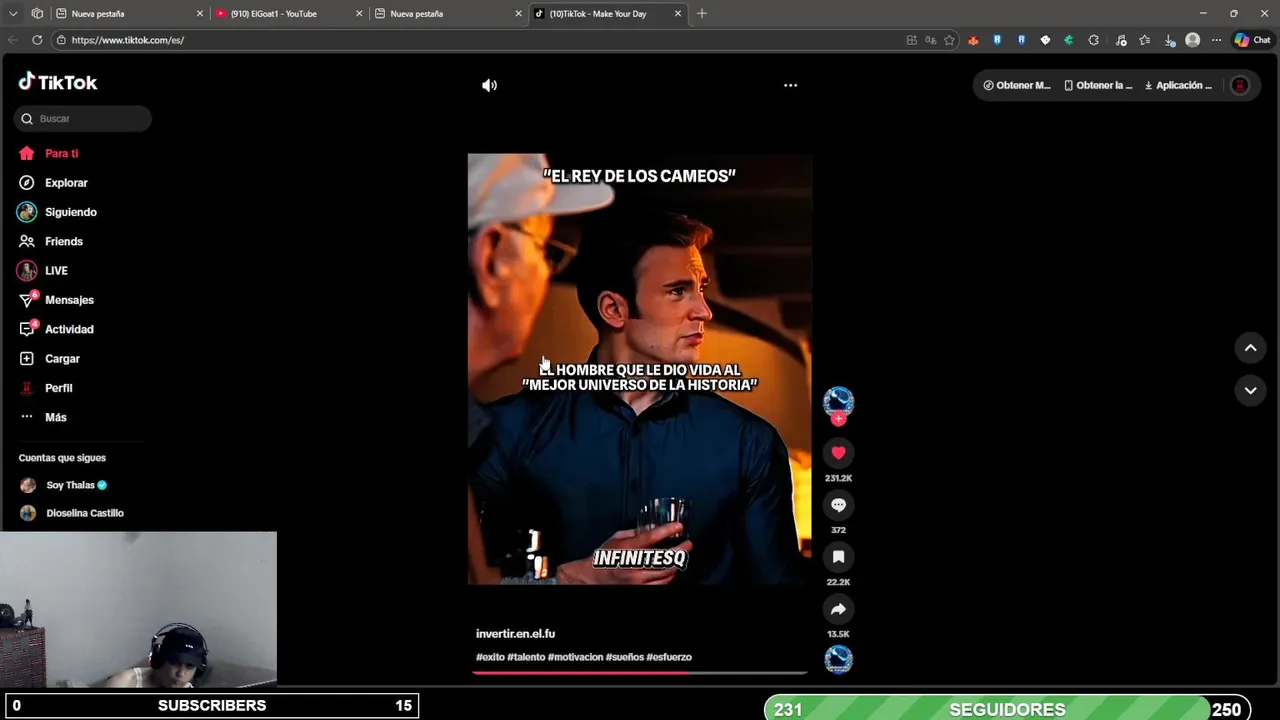Close the TikTok browser tab
1280x720 pixels.
[x=678, y=14]
